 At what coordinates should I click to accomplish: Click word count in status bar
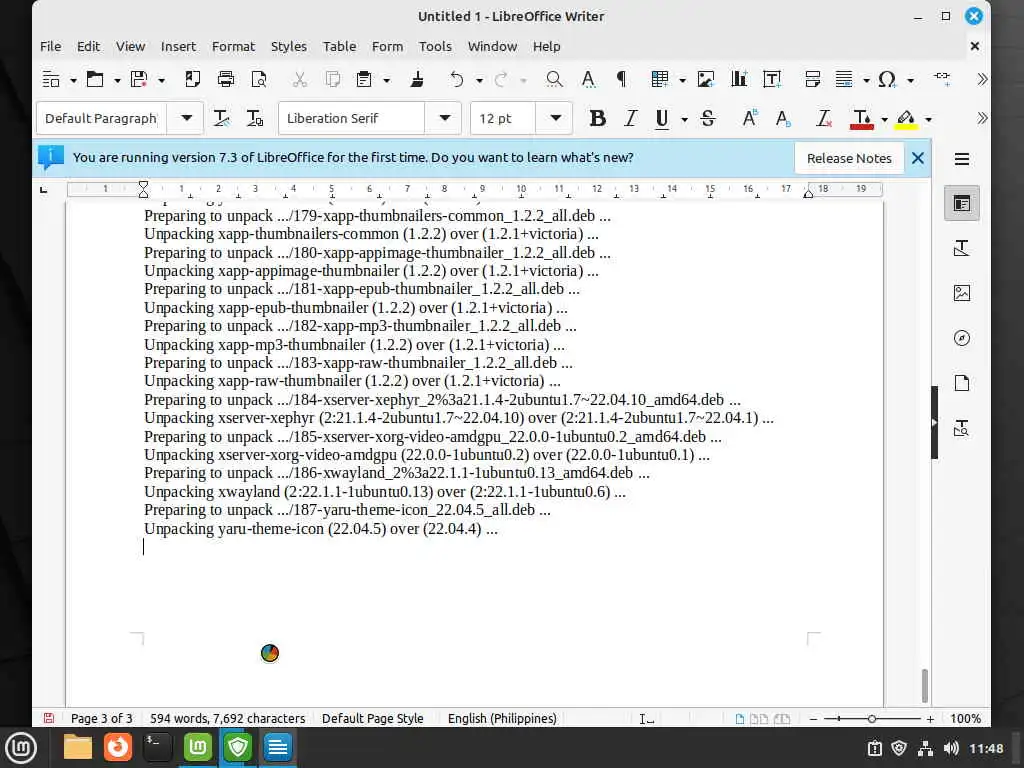[227, 718]
